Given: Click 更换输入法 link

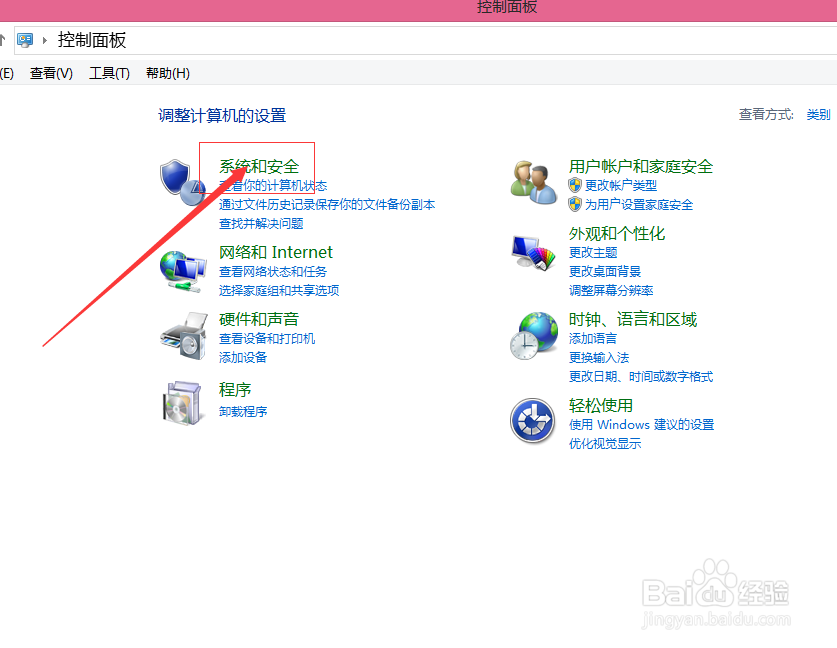Looking at the screenshot, I should (599, 358).
